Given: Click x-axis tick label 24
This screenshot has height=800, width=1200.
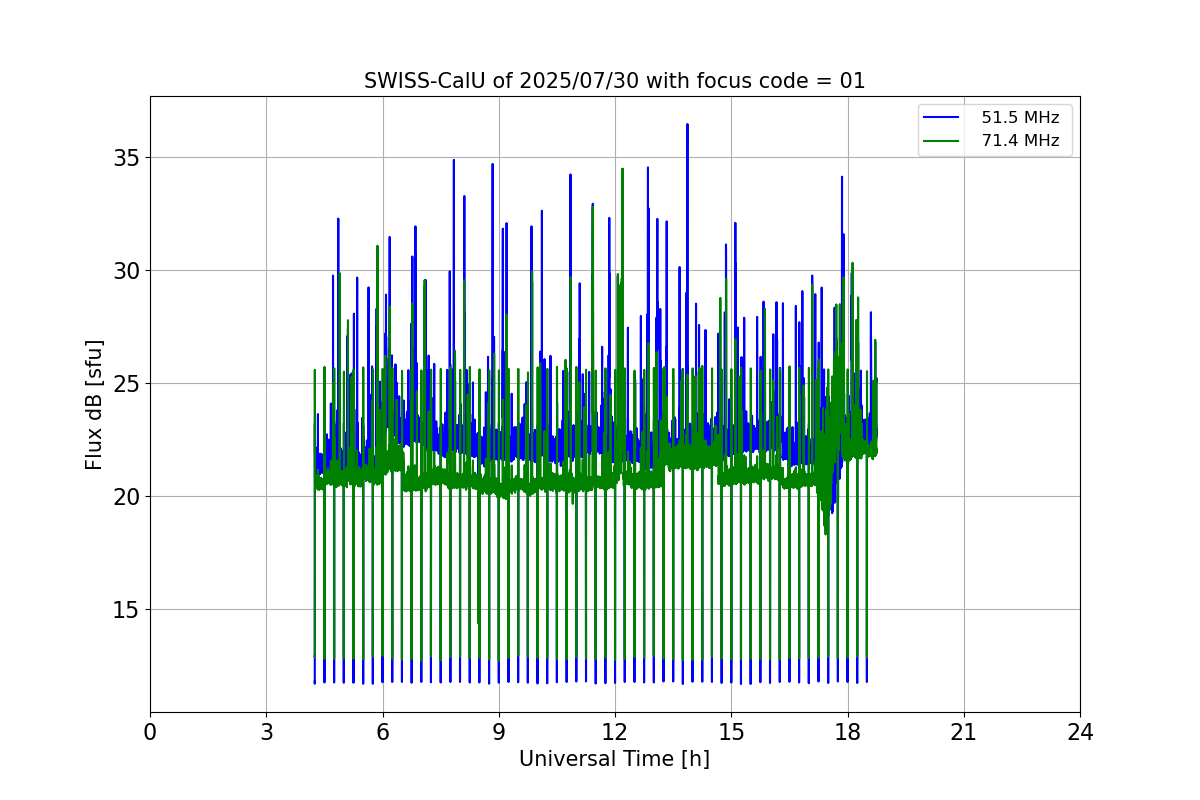Looking at the screenshot, I should click(1080, 732).
